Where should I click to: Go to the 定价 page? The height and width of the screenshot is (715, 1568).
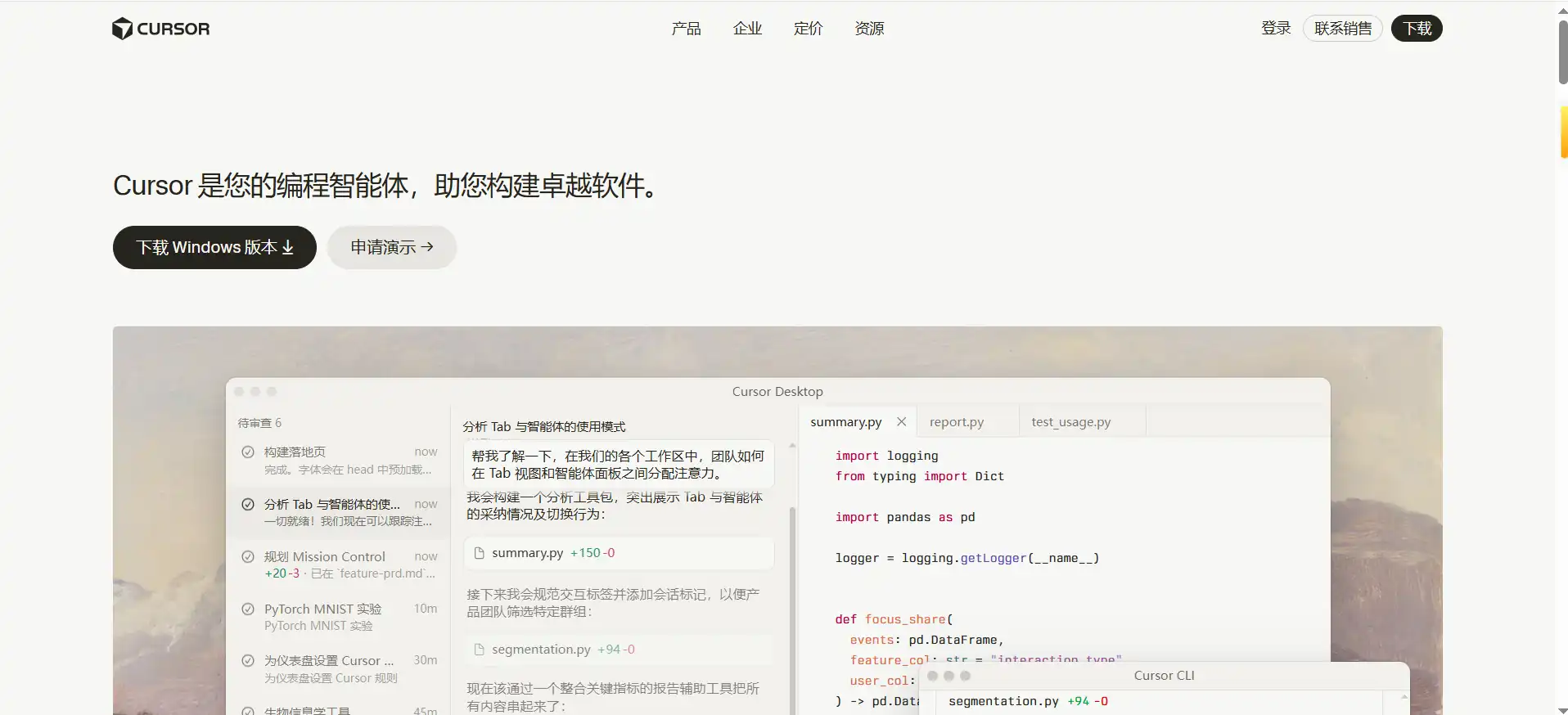808,29
